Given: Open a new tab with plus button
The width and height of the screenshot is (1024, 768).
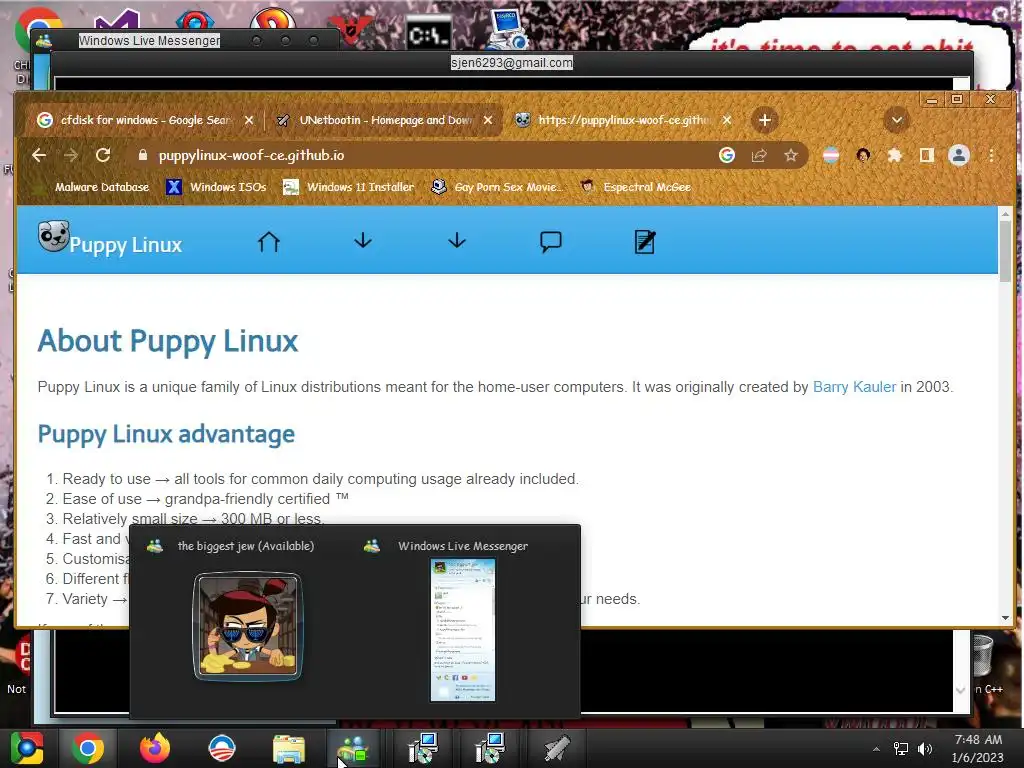Looking at the screenshot, I should 765,120.
